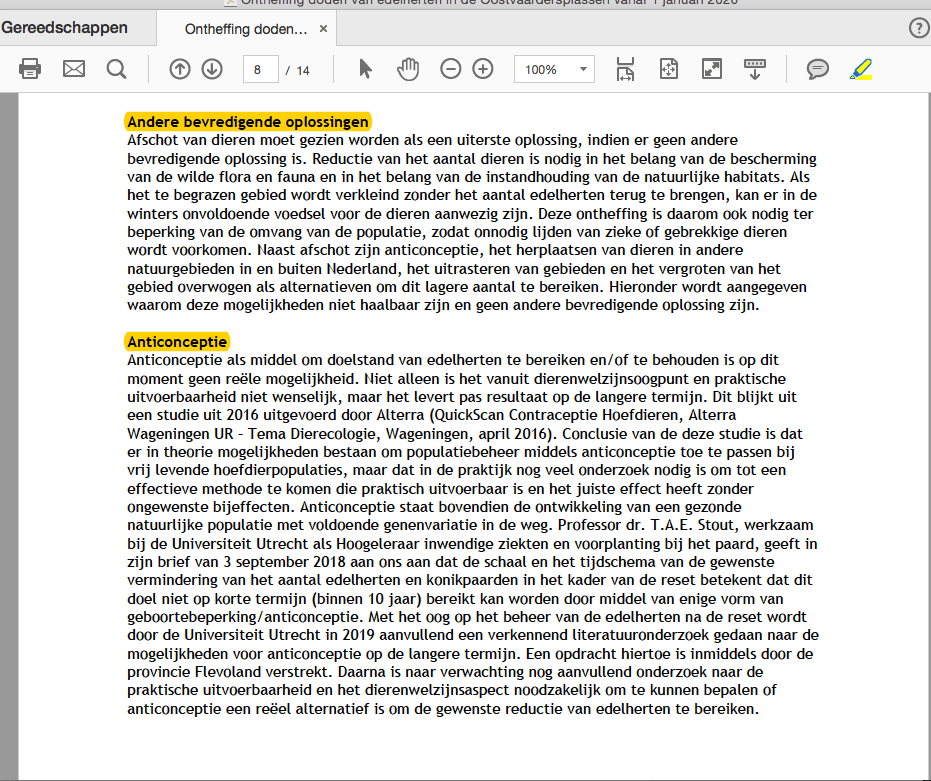Zoom out with minus button

451,69
